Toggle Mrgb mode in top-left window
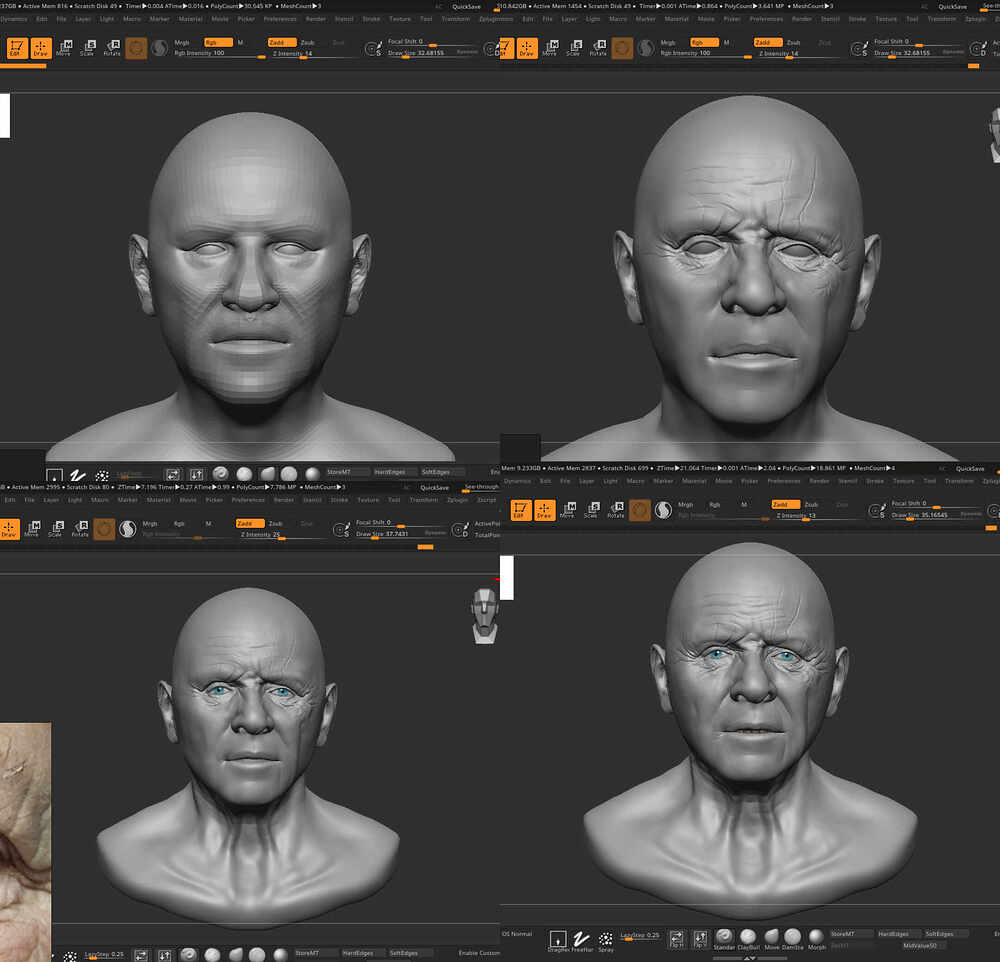 [182, 42]
